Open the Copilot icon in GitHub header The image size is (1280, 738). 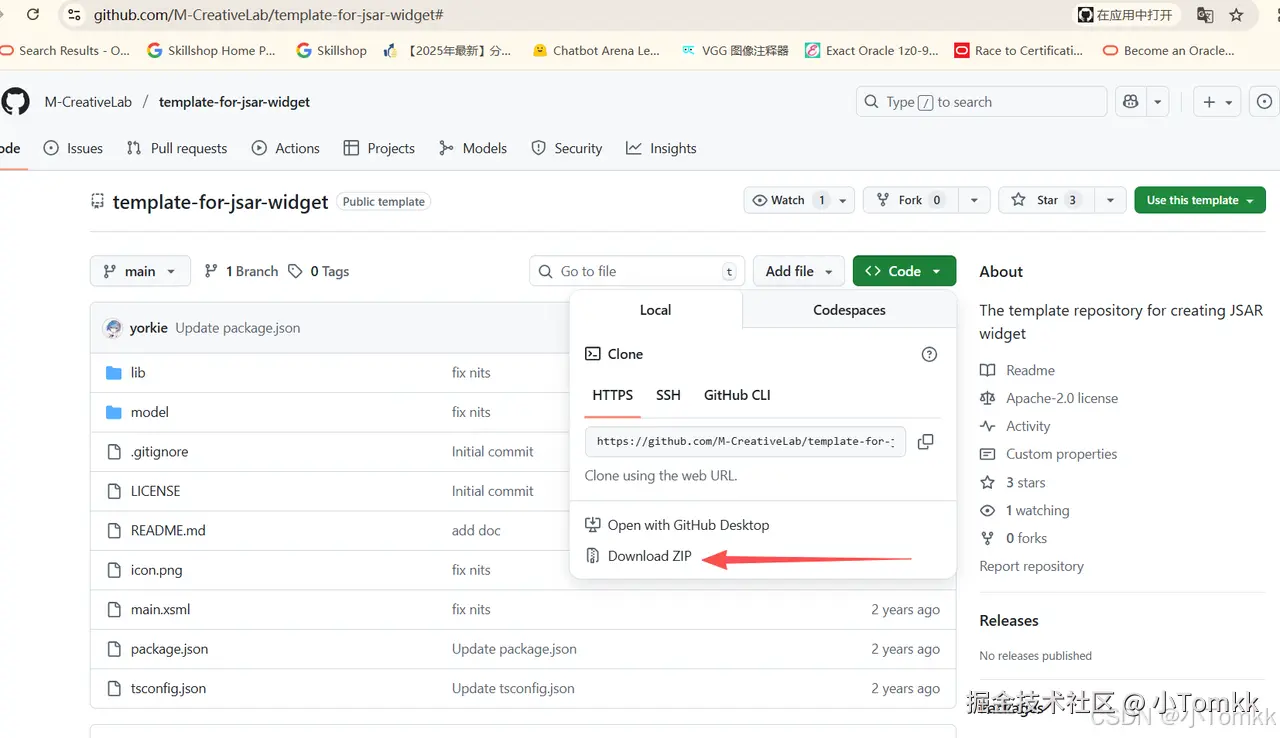point(1131,102)
